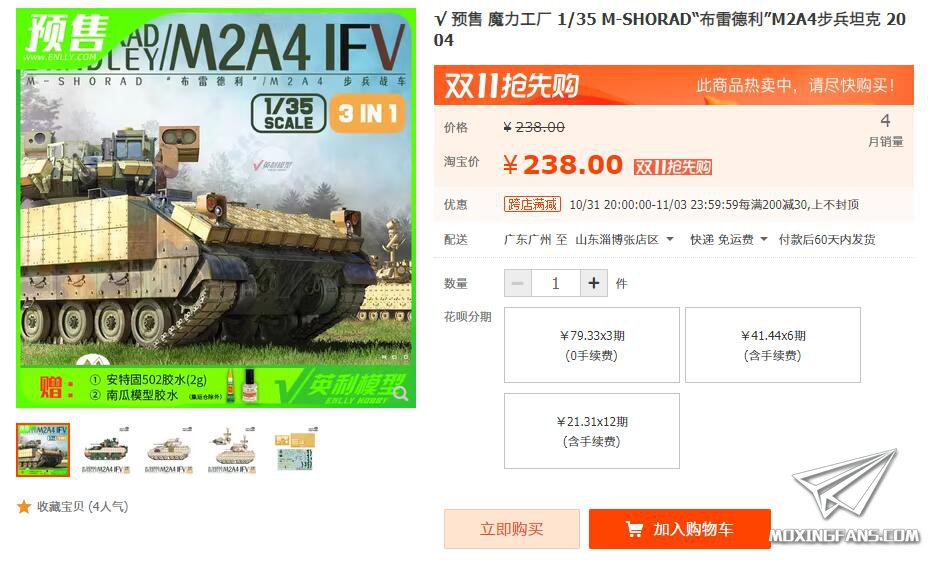The image size is (930, 571).
Task: Click the star icon beside 收藏宝贝
Action: click(x=24, y=506)
